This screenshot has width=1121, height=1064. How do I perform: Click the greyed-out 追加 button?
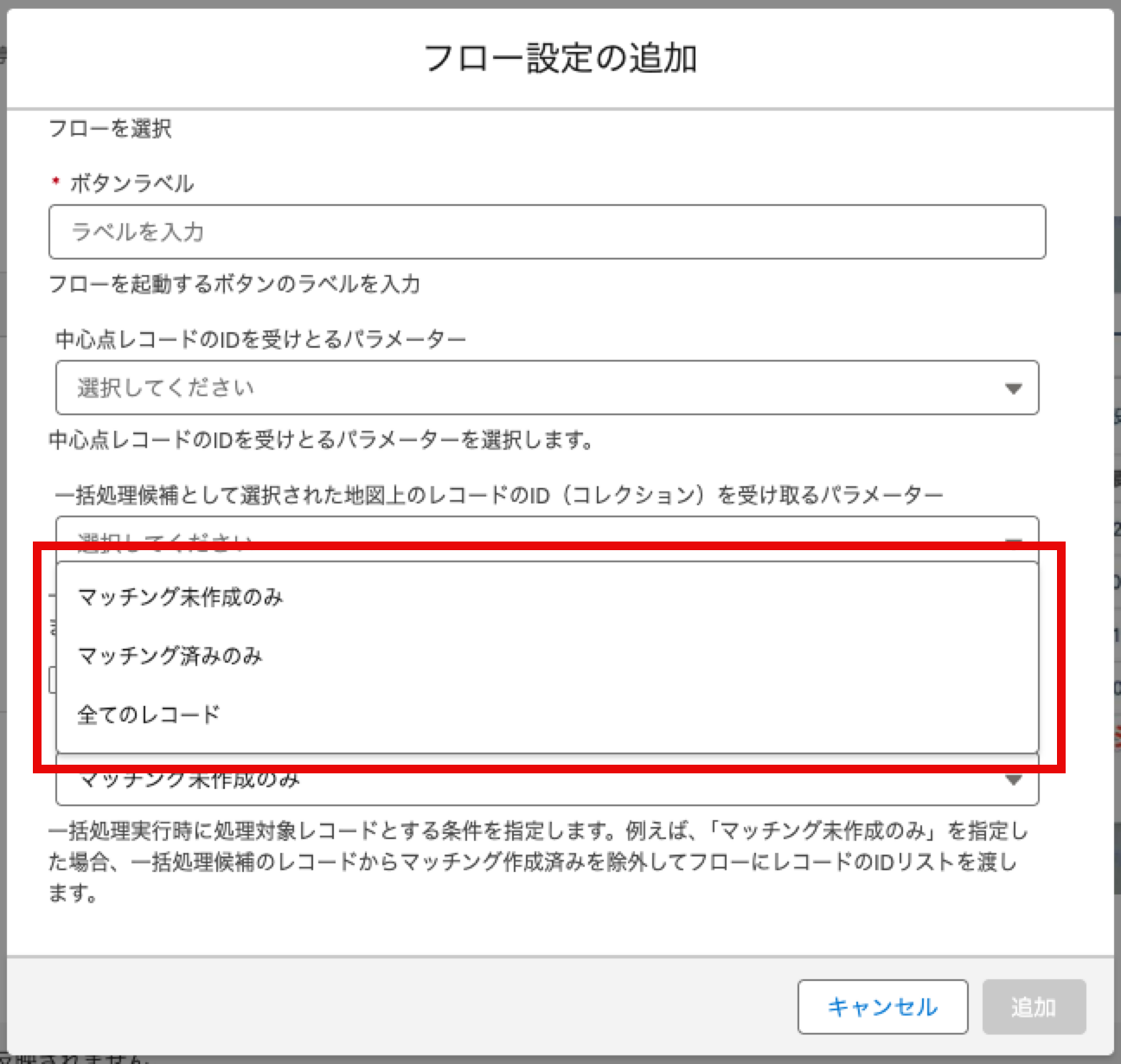(x=1034, y=1007)
